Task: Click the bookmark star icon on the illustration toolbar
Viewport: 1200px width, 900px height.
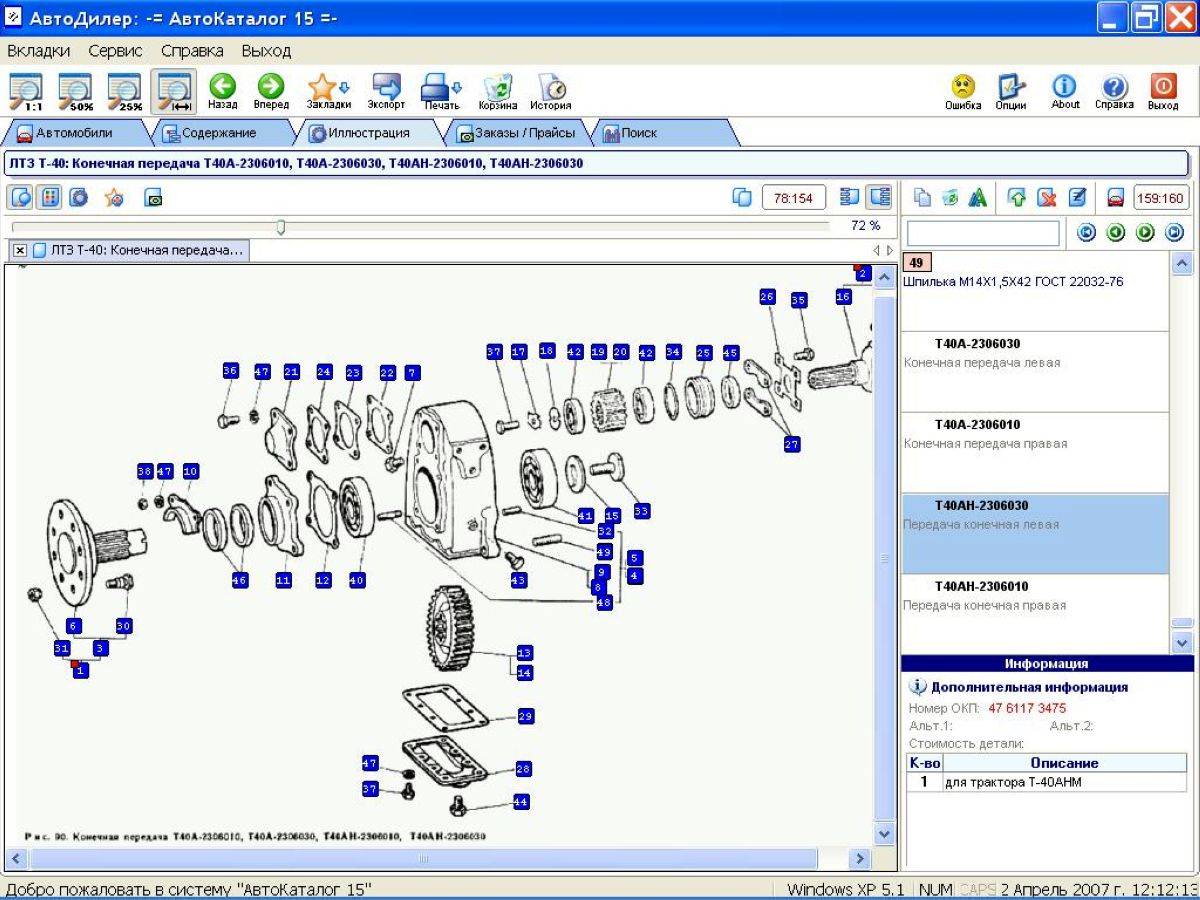Action: click(x=114, y=198)
